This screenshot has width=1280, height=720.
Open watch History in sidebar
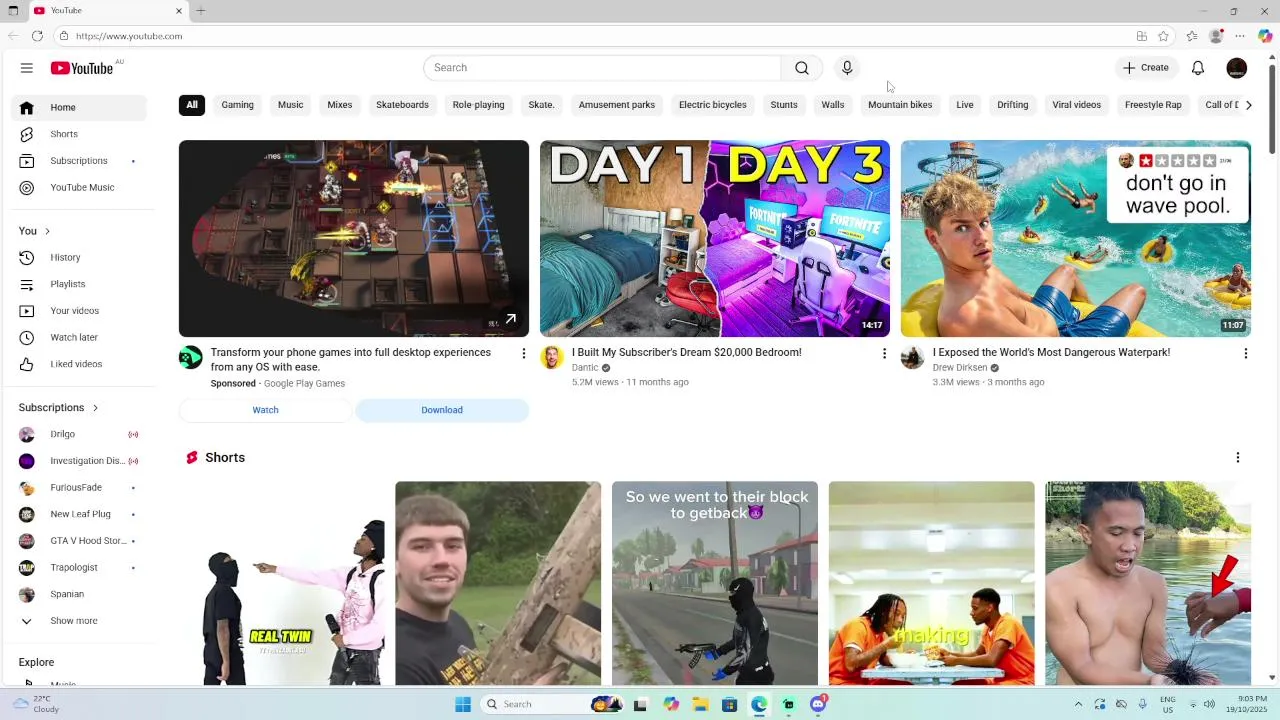click(81, 257)
